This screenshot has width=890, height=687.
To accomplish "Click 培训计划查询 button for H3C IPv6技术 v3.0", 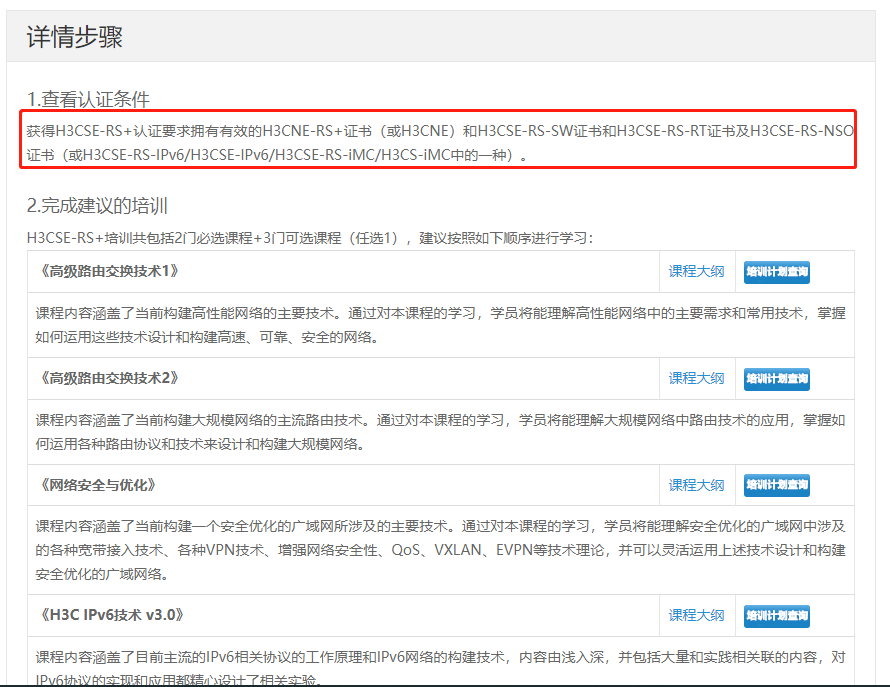I will tap(776, 615).
